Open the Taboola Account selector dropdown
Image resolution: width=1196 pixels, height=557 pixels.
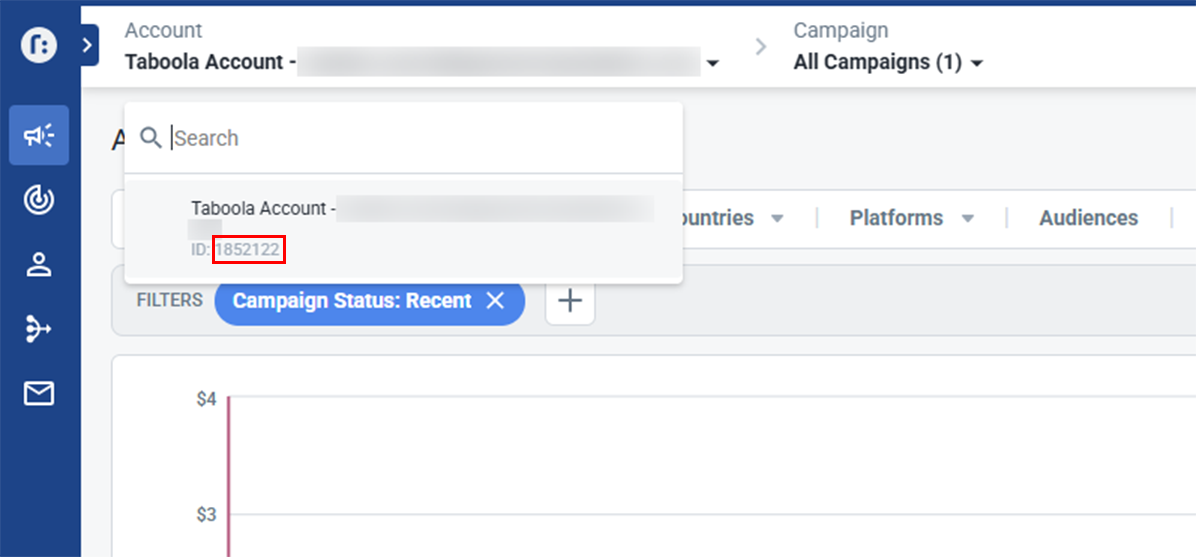(x=712, y=63)
